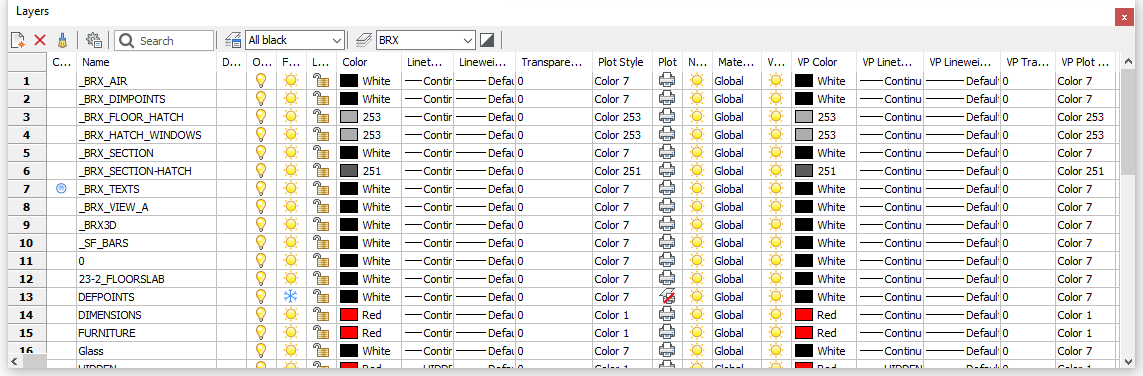Turn off the _BRX_AIR layer light bulb

261,81
